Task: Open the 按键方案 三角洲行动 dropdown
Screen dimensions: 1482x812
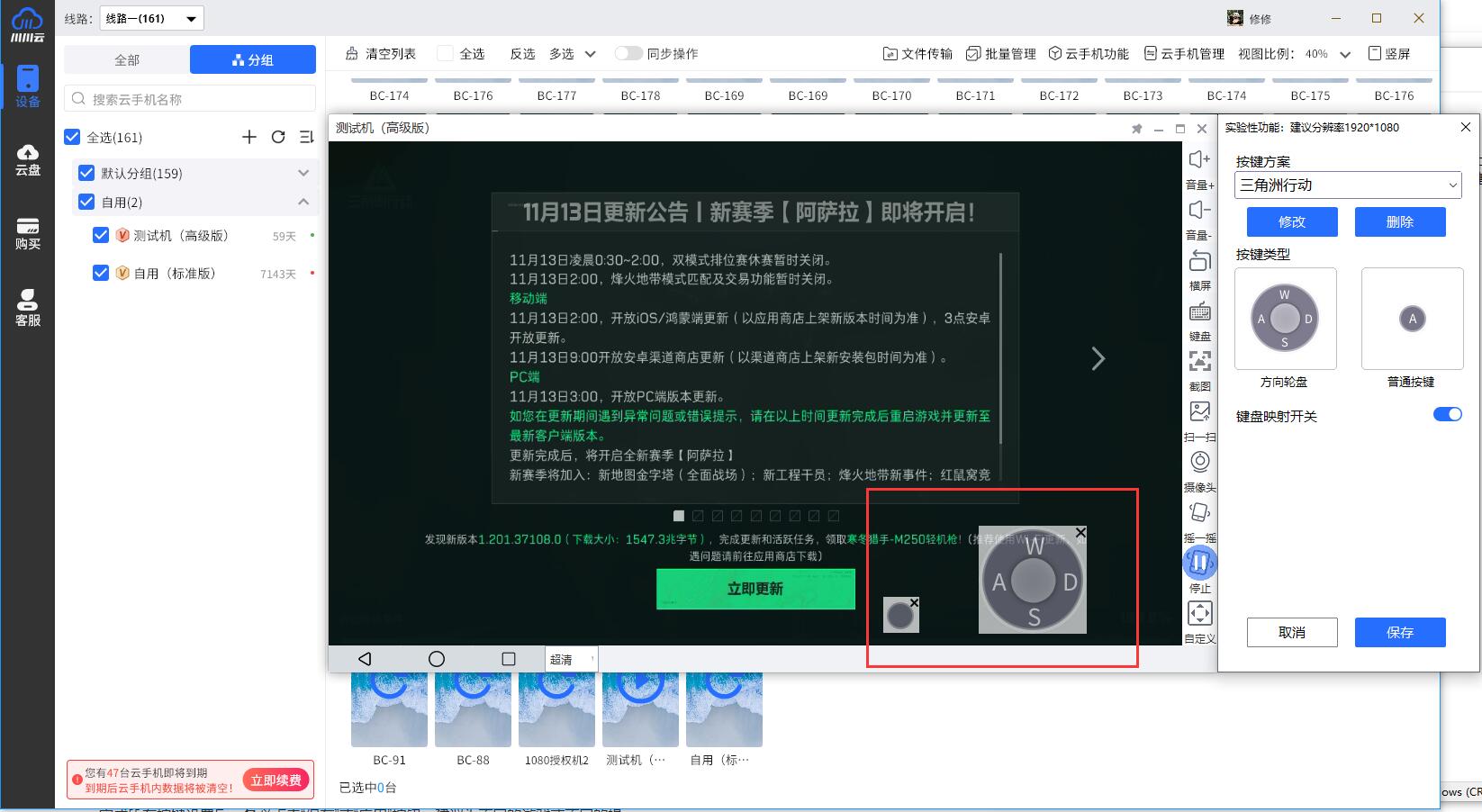Action: [x=1347, y=185]
